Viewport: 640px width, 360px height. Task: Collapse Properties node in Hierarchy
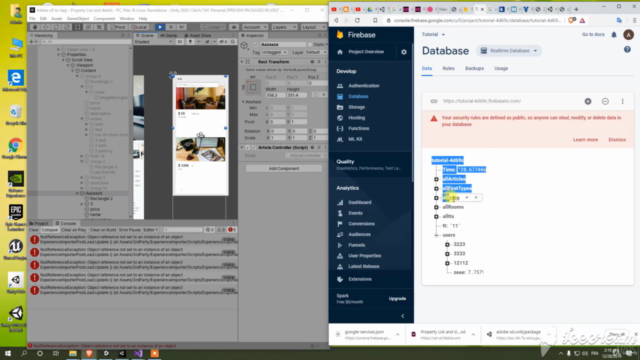point(59,54)
